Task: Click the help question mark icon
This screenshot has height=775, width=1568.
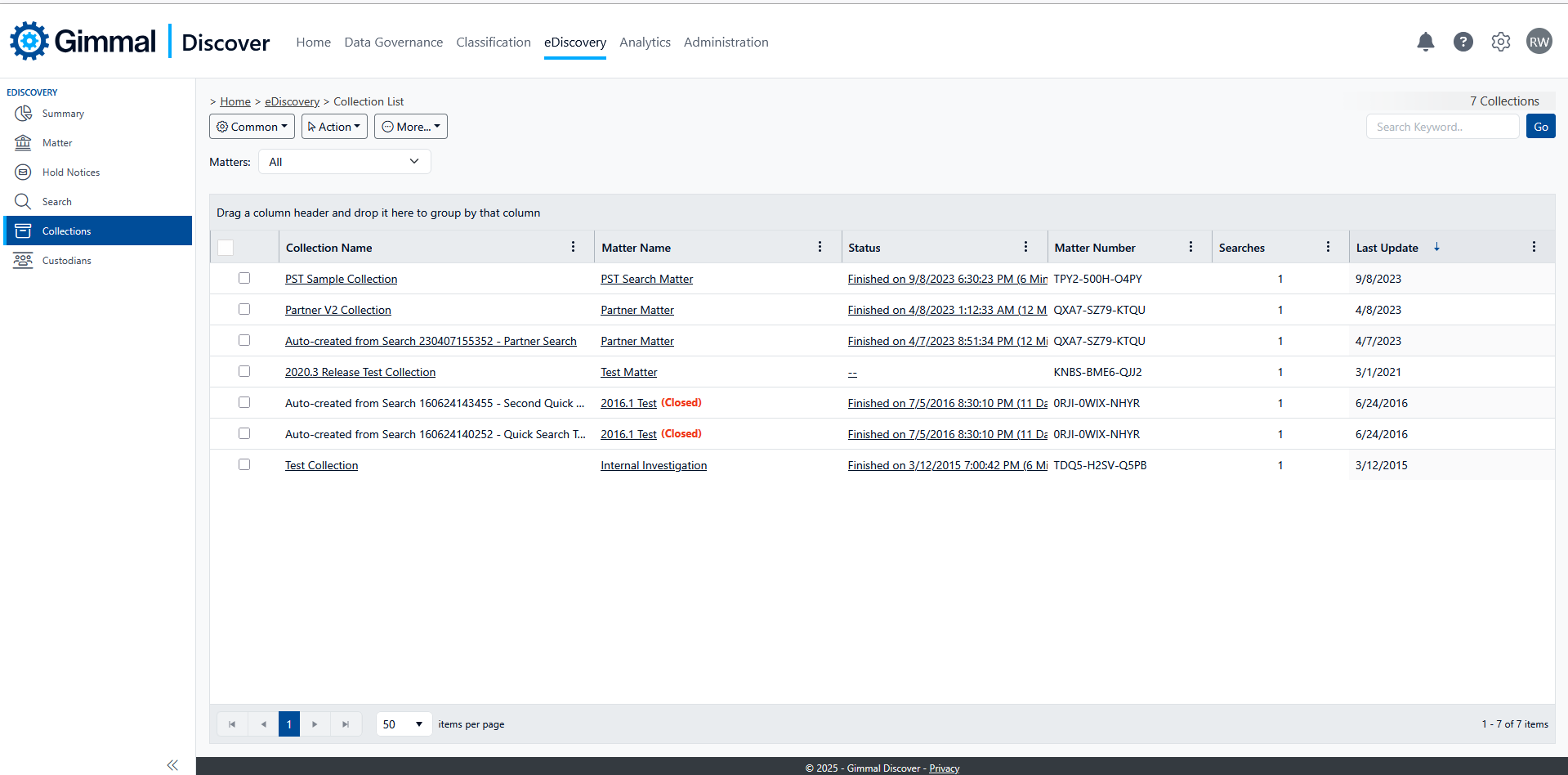Action: click(x=1463, y=42)
